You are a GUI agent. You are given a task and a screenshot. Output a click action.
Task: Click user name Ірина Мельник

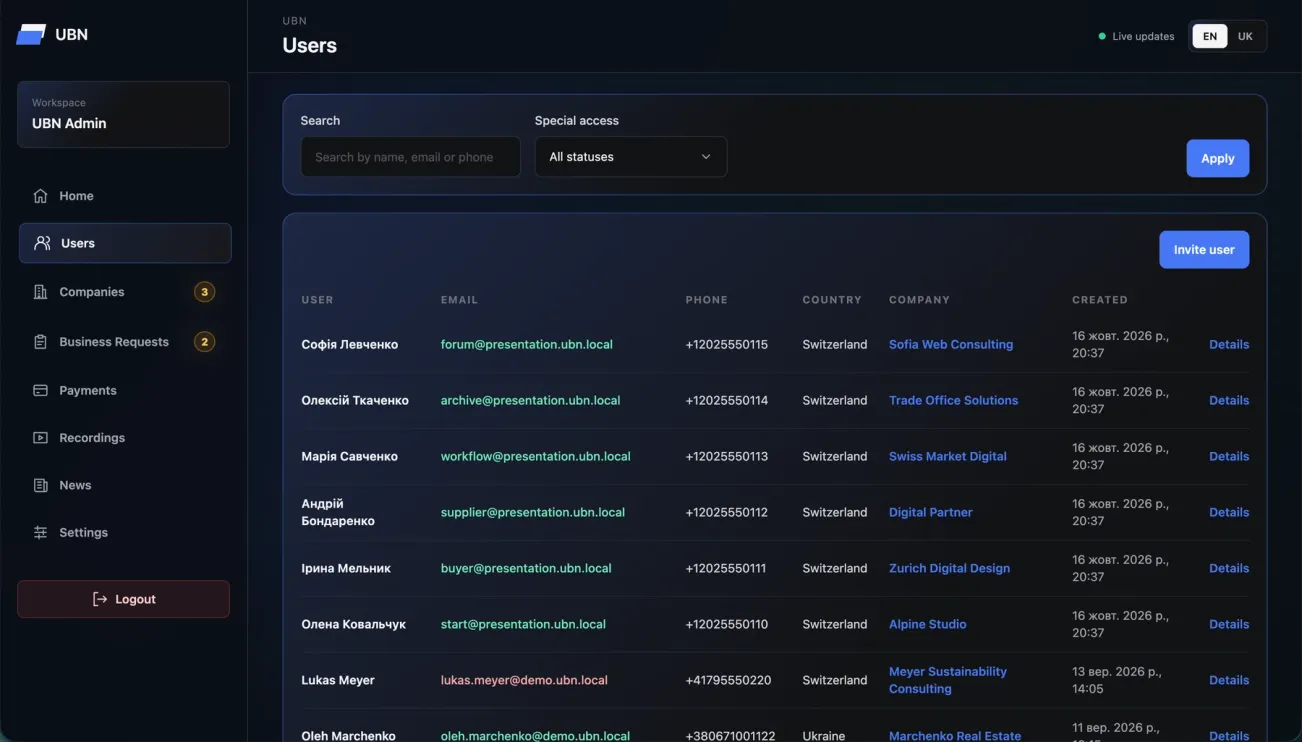pos(346,568)
